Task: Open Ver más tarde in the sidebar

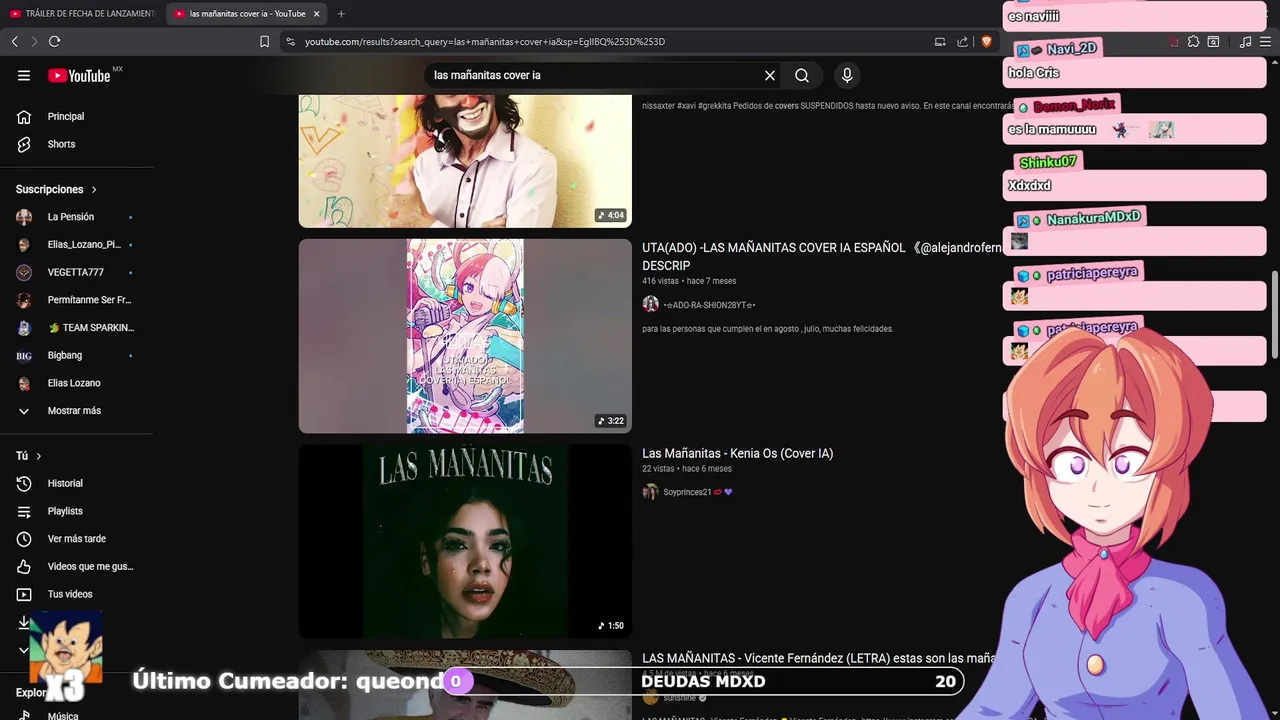Action: coord(77,539)
